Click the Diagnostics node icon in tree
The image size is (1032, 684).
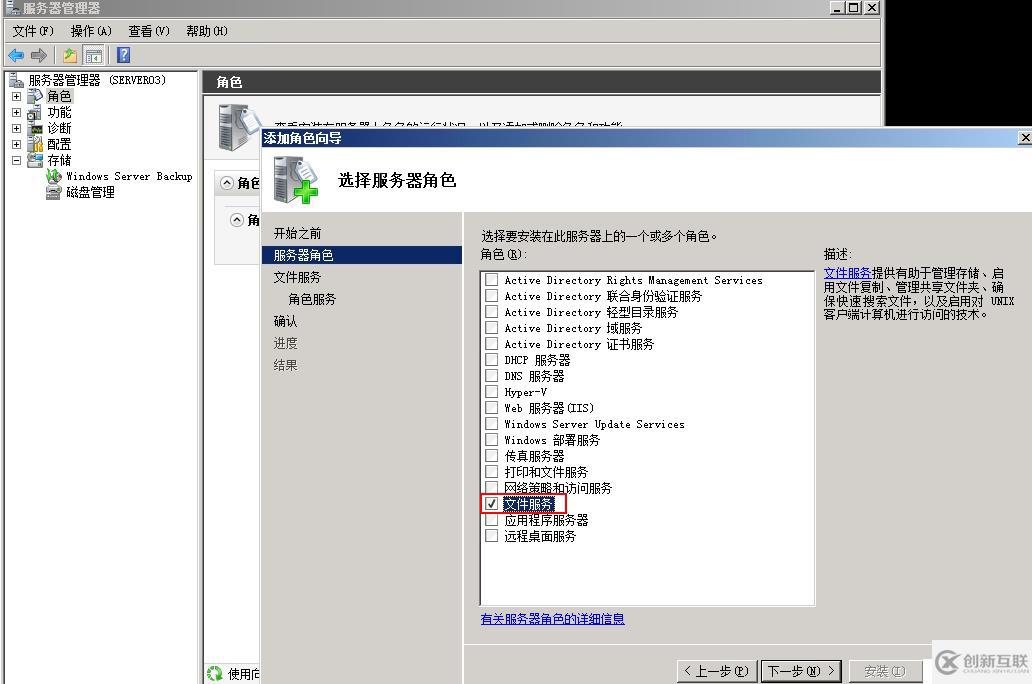[x=35, y=128]
